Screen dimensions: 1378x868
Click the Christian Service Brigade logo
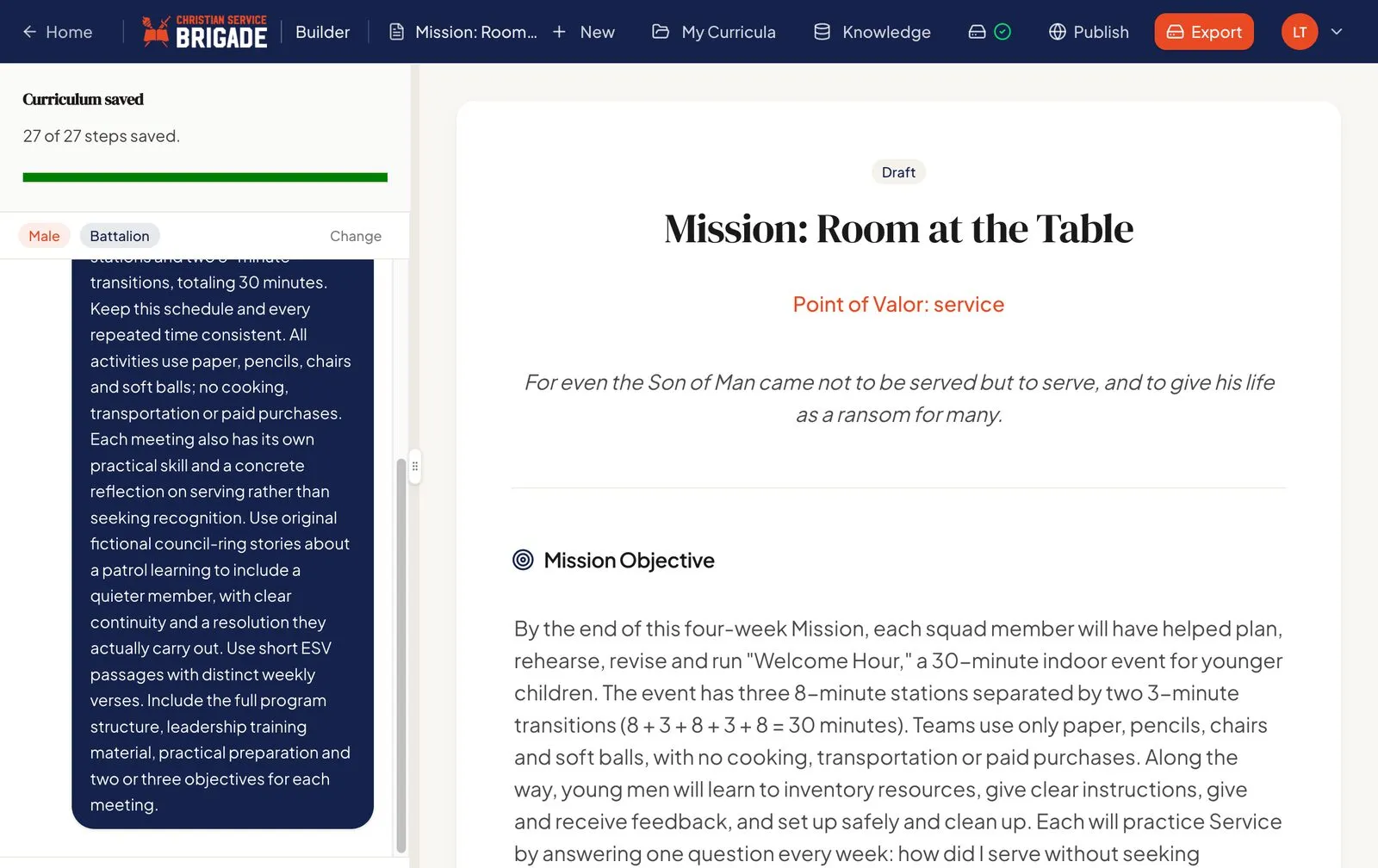point(205,32)
